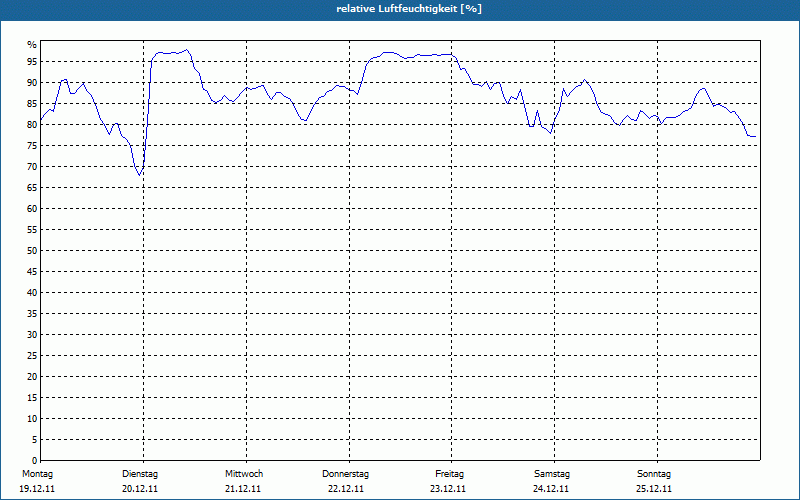Click the date 21.12.11
The height and width of the screenshot is (500, 800).
click(x=243, y=489)
